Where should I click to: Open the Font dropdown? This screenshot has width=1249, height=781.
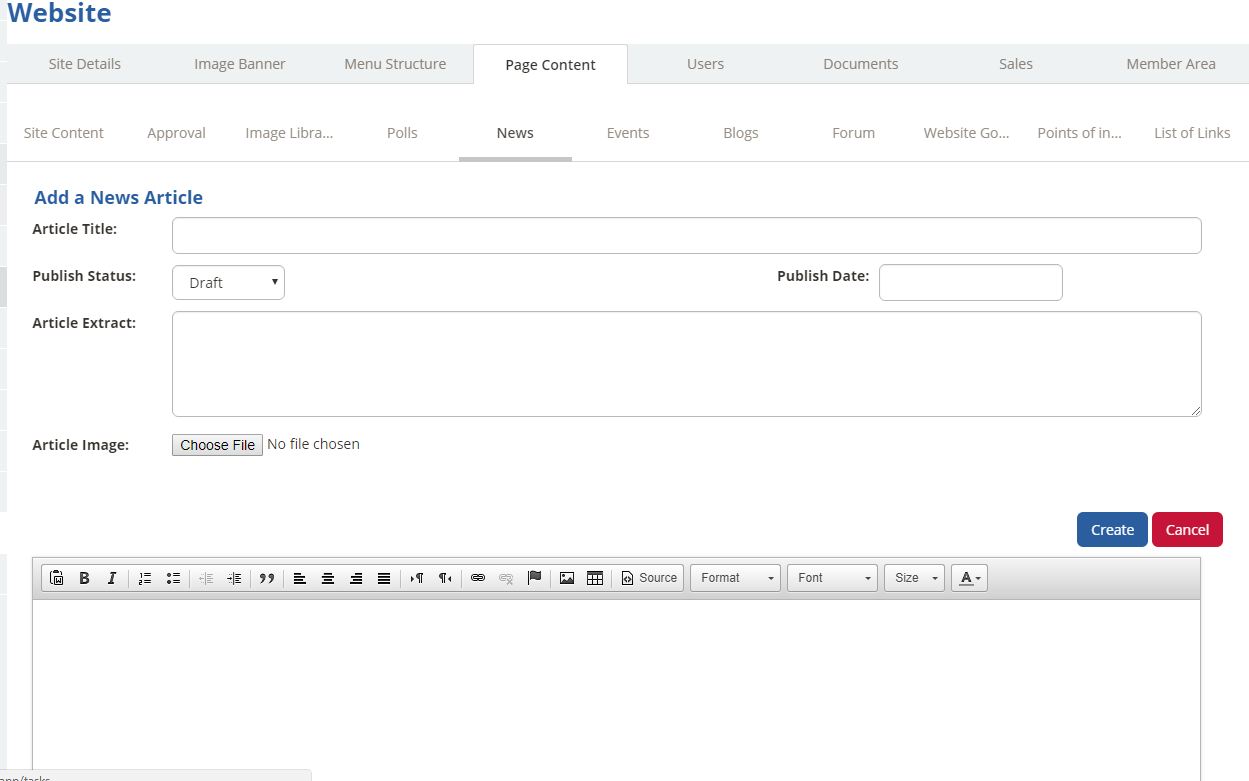coord(832,578)
